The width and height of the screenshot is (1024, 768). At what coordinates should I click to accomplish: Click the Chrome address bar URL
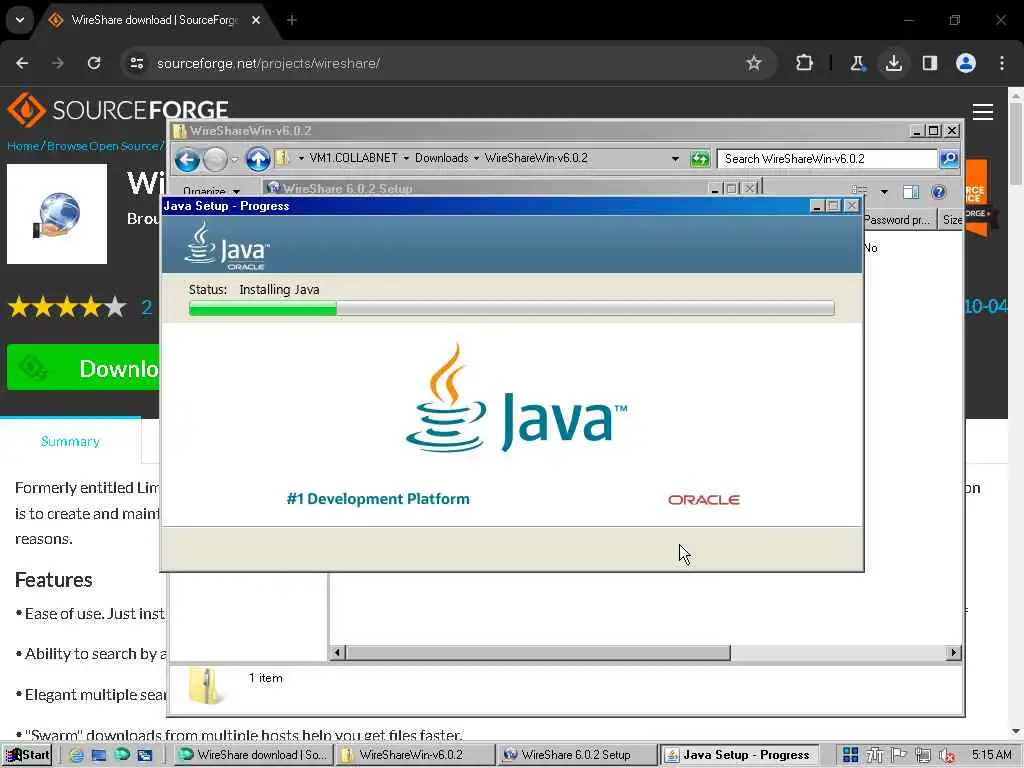pos(268,63)
